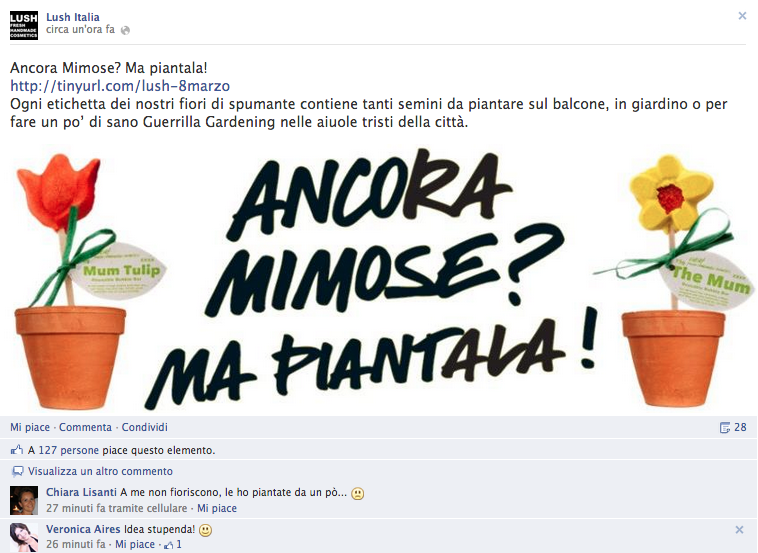Click the comment bubble icon

tap(17, 471)
